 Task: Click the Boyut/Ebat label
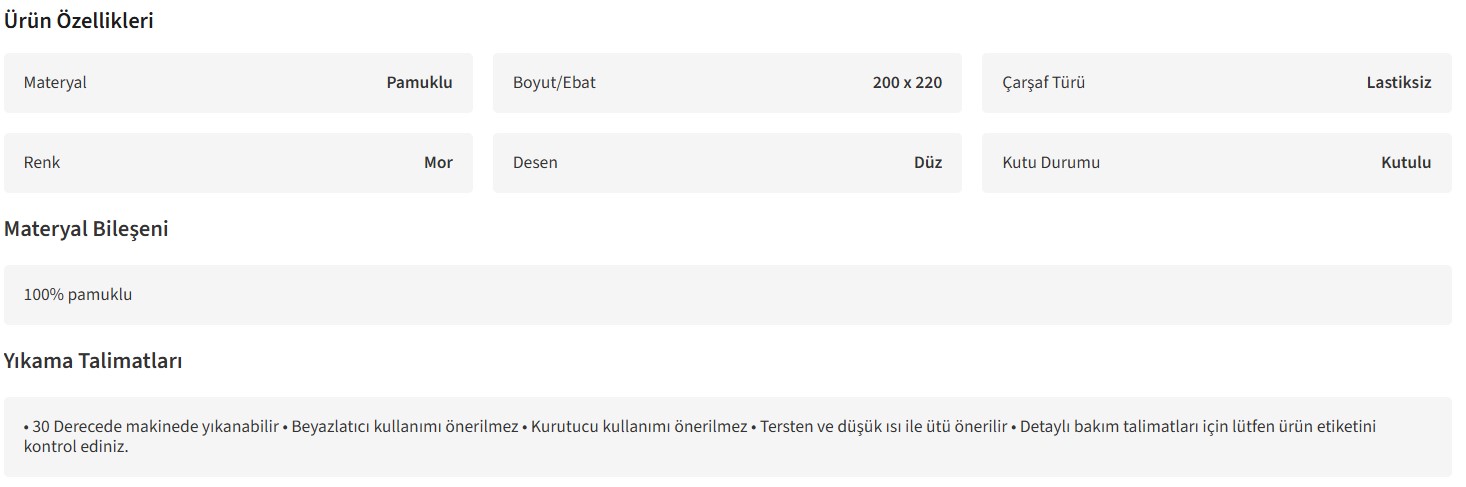click(x=554, y=83)
